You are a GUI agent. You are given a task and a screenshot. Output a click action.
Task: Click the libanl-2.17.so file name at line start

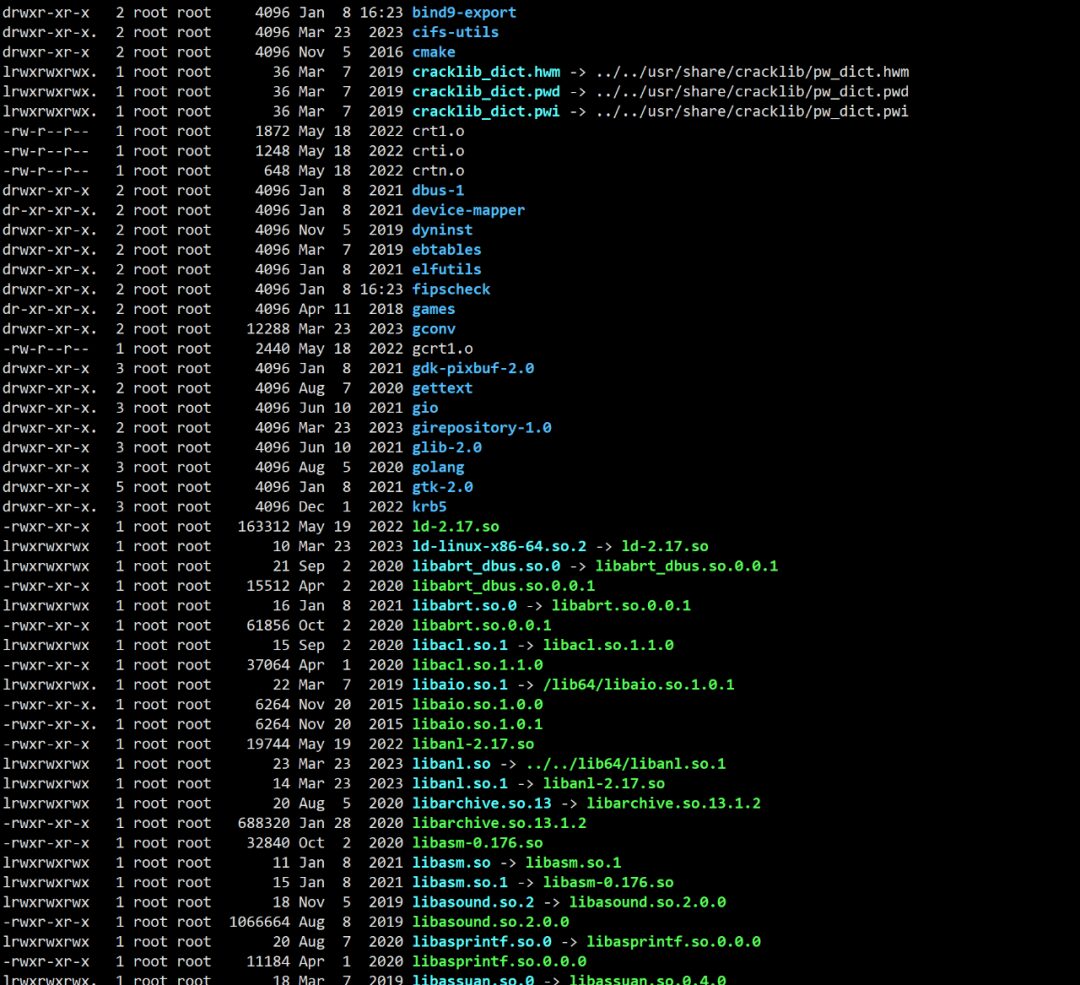click(472, 744)
